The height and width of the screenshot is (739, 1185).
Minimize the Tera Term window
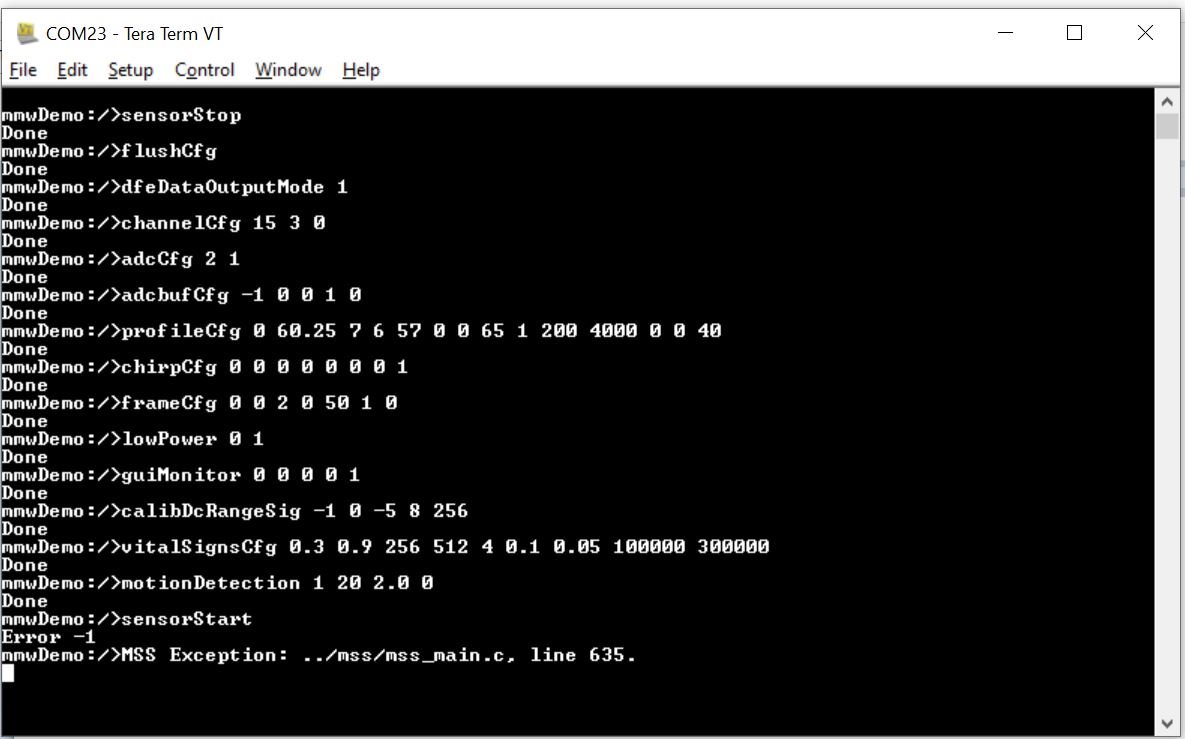click(x=1005, y=32)
